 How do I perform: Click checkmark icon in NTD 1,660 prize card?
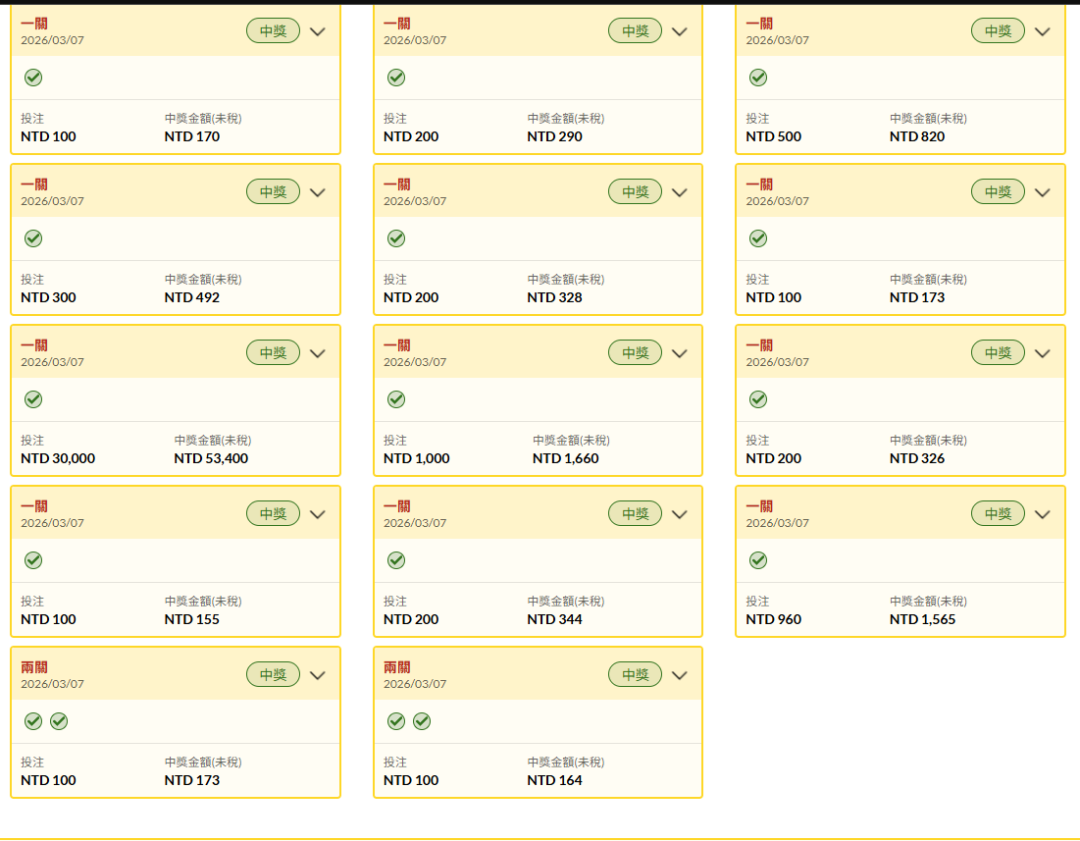tap(396, 399)
